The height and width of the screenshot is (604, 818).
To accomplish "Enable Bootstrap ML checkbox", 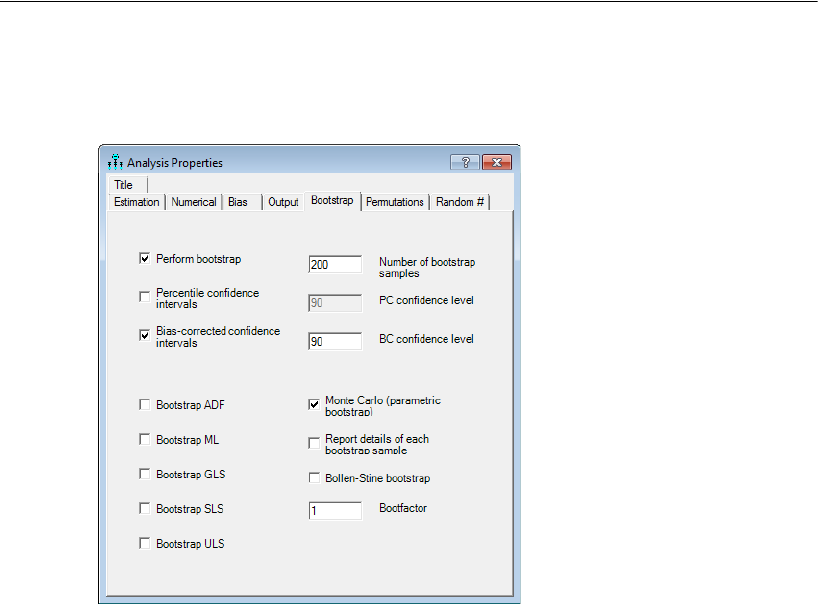I will click(145, 440).
